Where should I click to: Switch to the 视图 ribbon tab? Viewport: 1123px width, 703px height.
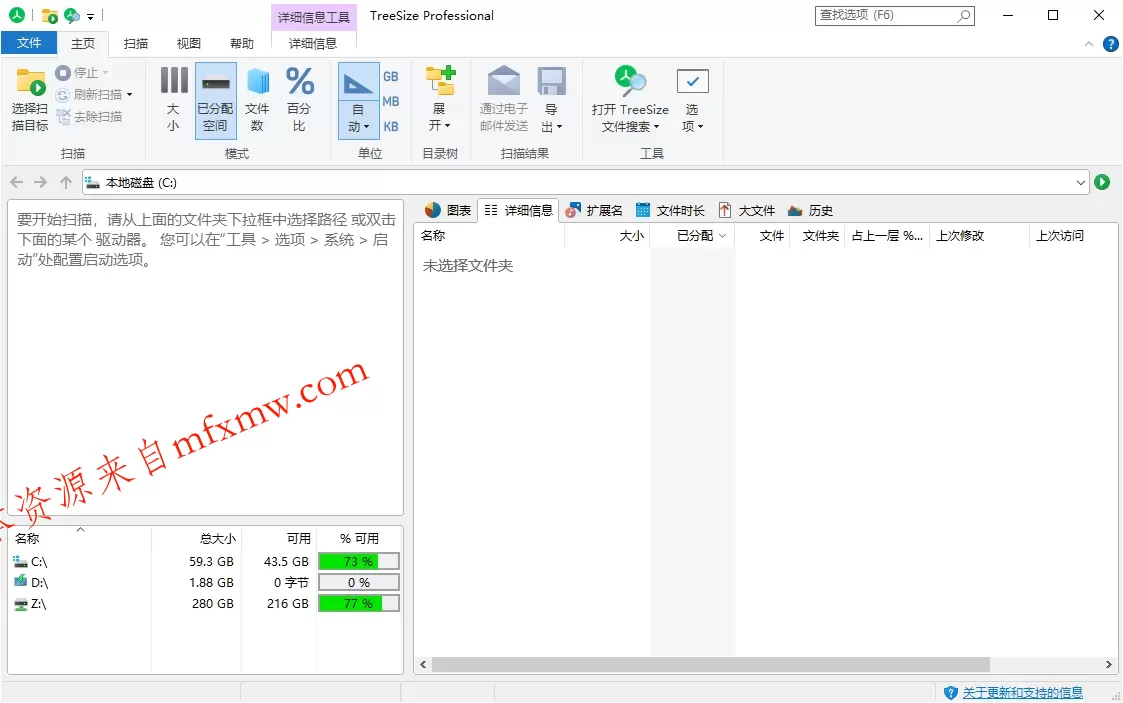coord(189,44)
